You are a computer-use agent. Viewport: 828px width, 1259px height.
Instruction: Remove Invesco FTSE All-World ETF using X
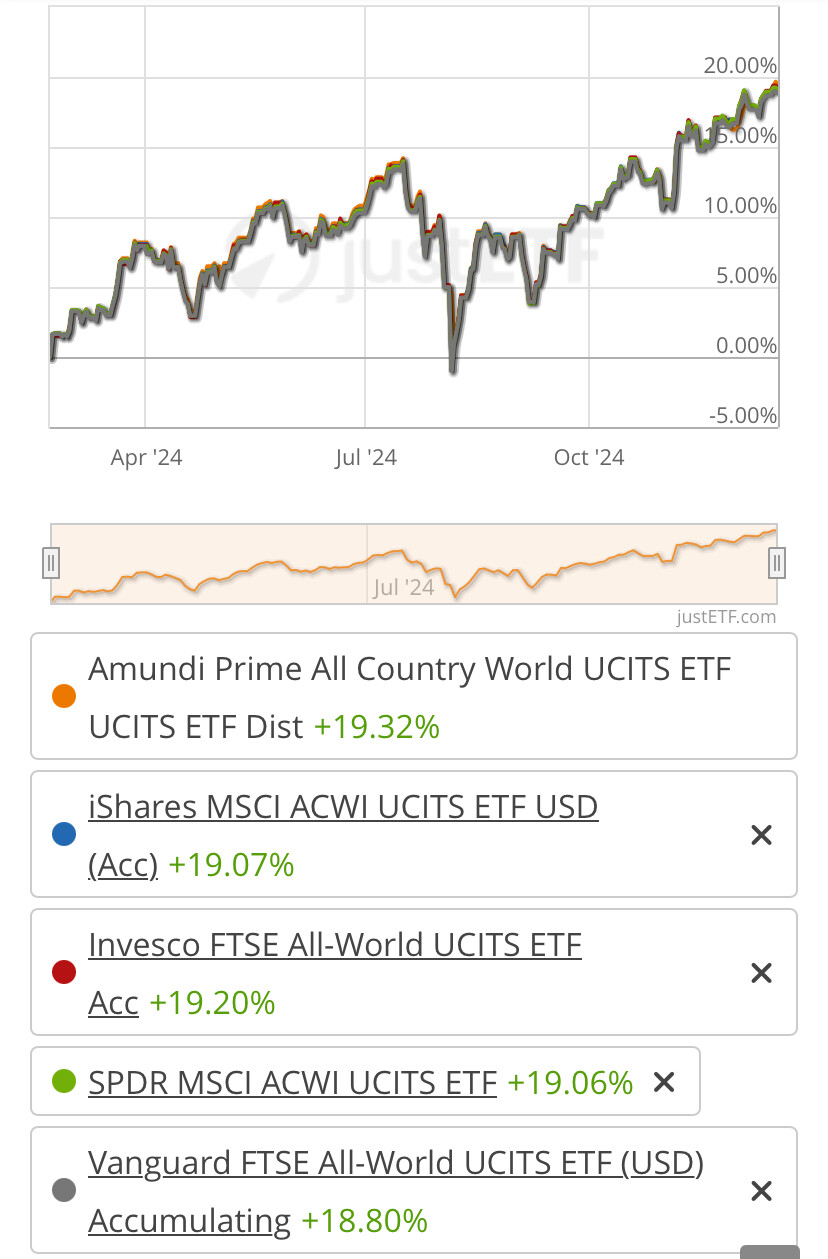point(761,973)
